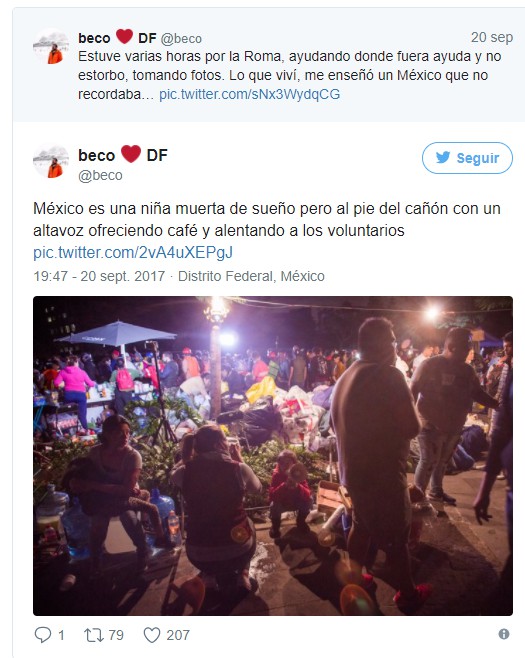Follow the user with Seguir button
This screenshot has width=525, height=658.
click(x=467, y=158)
